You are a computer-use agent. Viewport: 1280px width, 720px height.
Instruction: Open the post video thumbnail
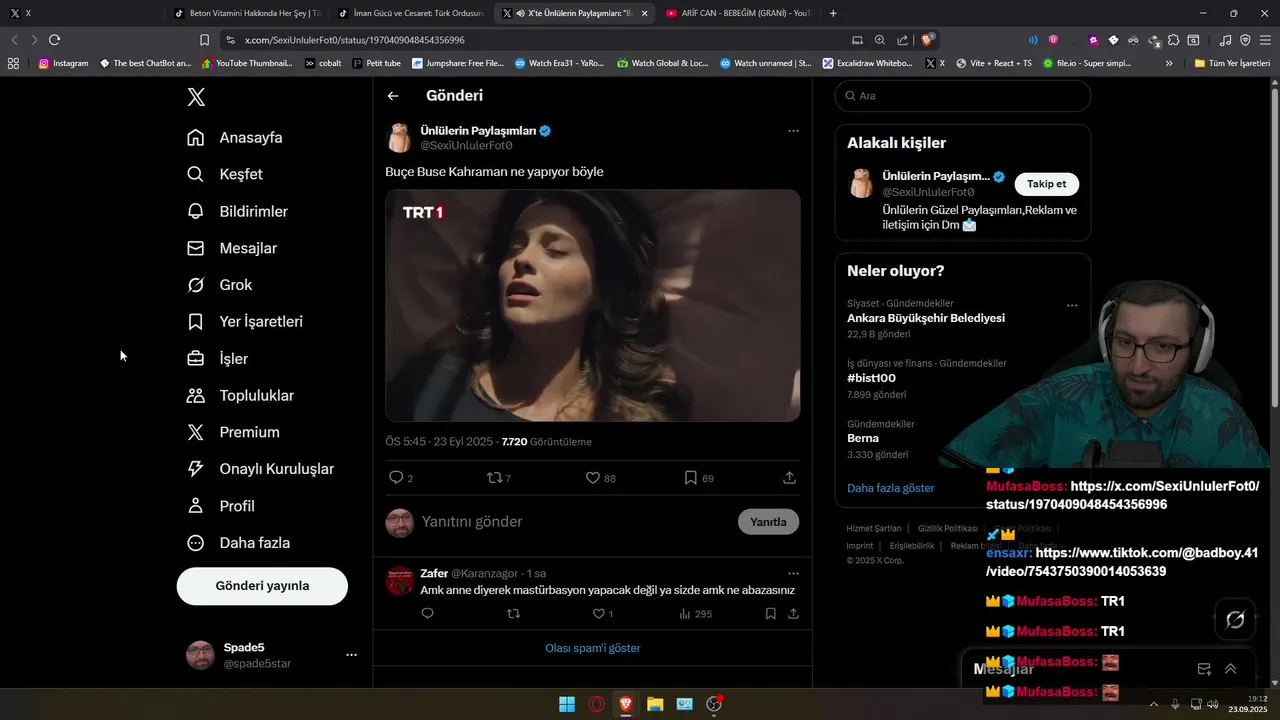tap(593, 306)
